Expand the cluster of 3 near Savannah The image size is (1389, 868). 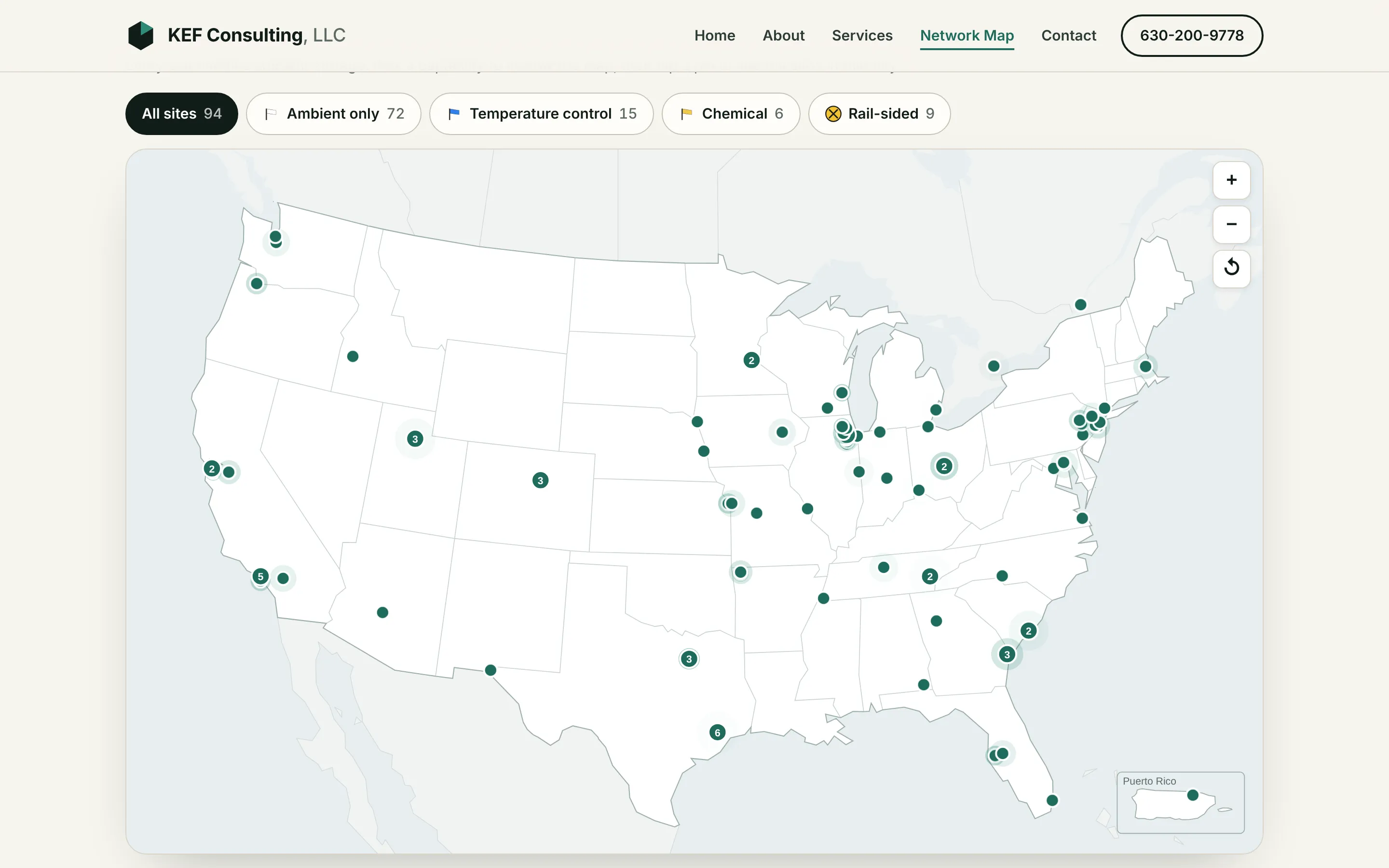pyautogui.click(x=1007, y=654)
